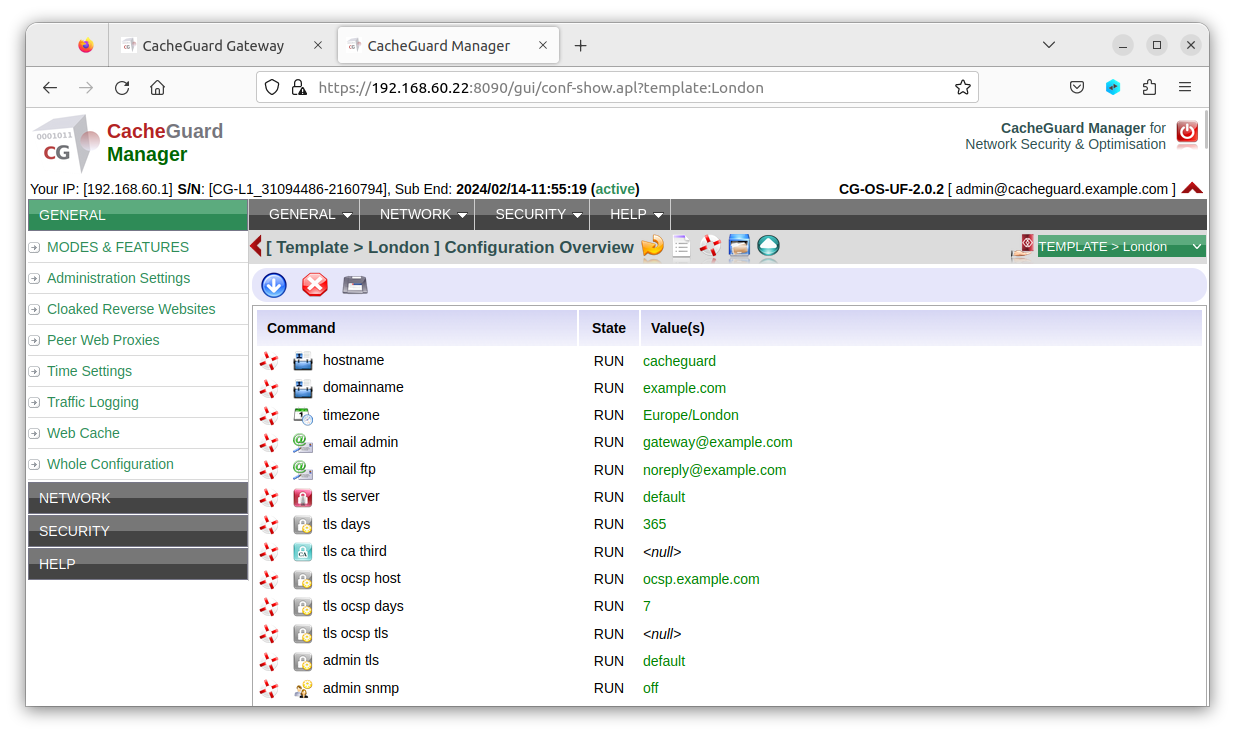Open Cloaked Reverse Websites in sidebar
Viewport: 1235px width, 735px height.
pyautogui.click(x=131, y=309)
